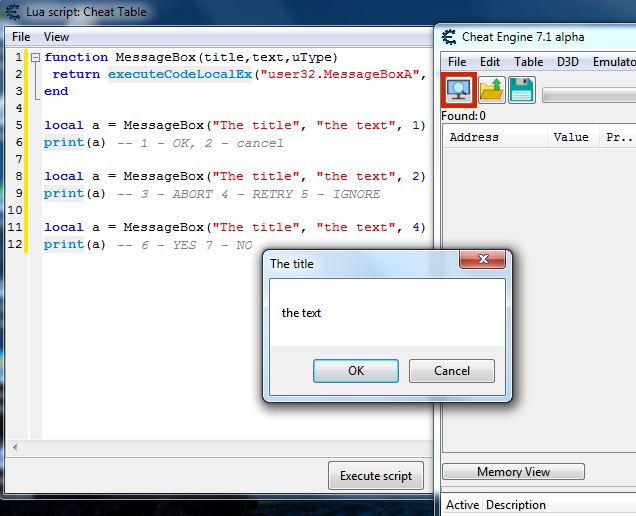The image size is (636, 516).
Task: Open the D3D menu in Cheat Engine
Action: pos(568,62)
